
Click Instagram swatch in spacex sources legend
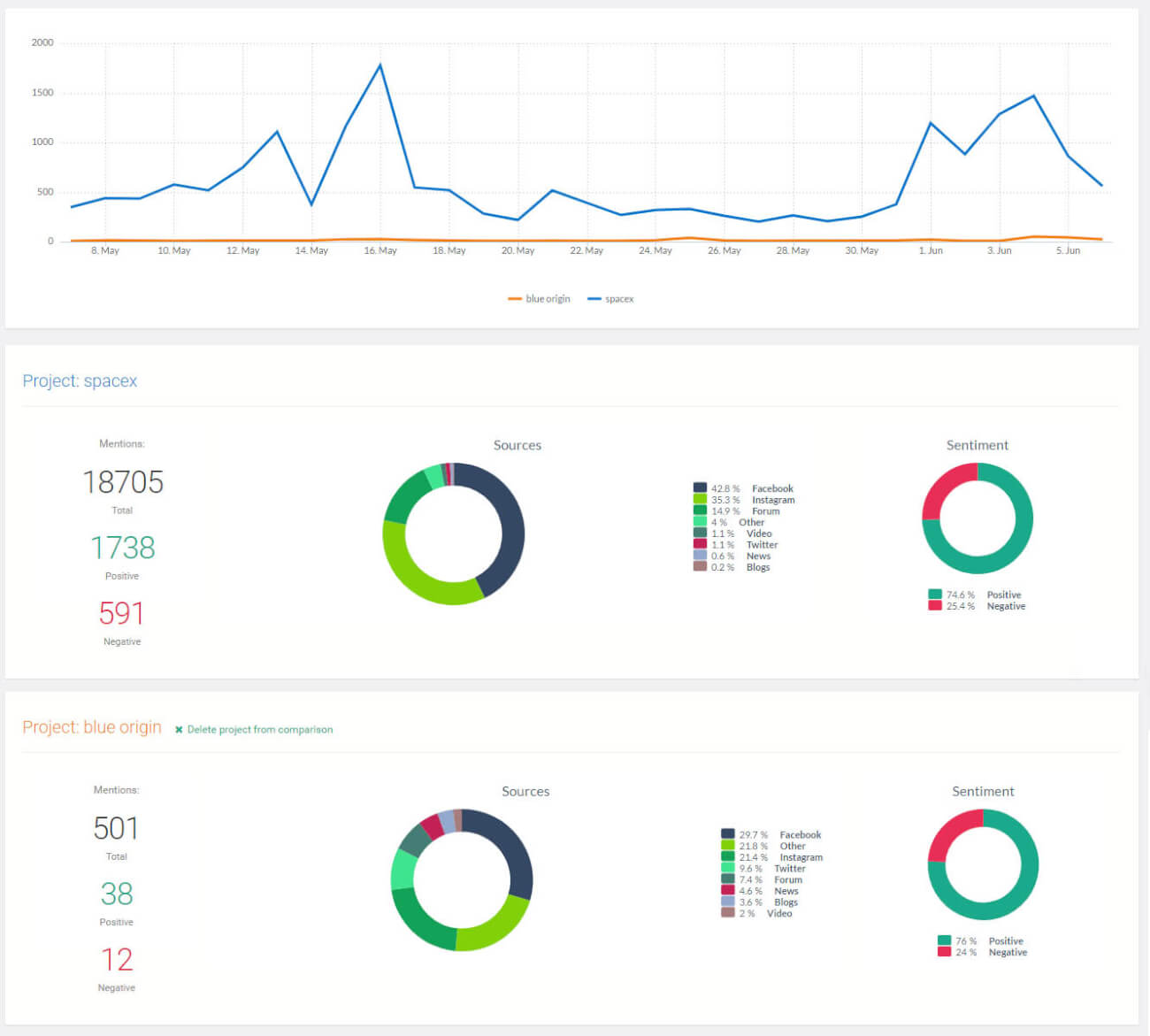(x=700, y=499)
